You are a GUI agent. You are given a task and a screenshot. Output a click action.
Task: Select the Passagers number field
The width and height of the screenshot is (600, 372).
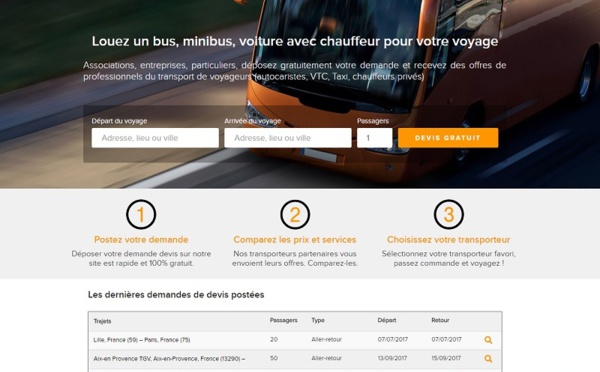(375, 138)
